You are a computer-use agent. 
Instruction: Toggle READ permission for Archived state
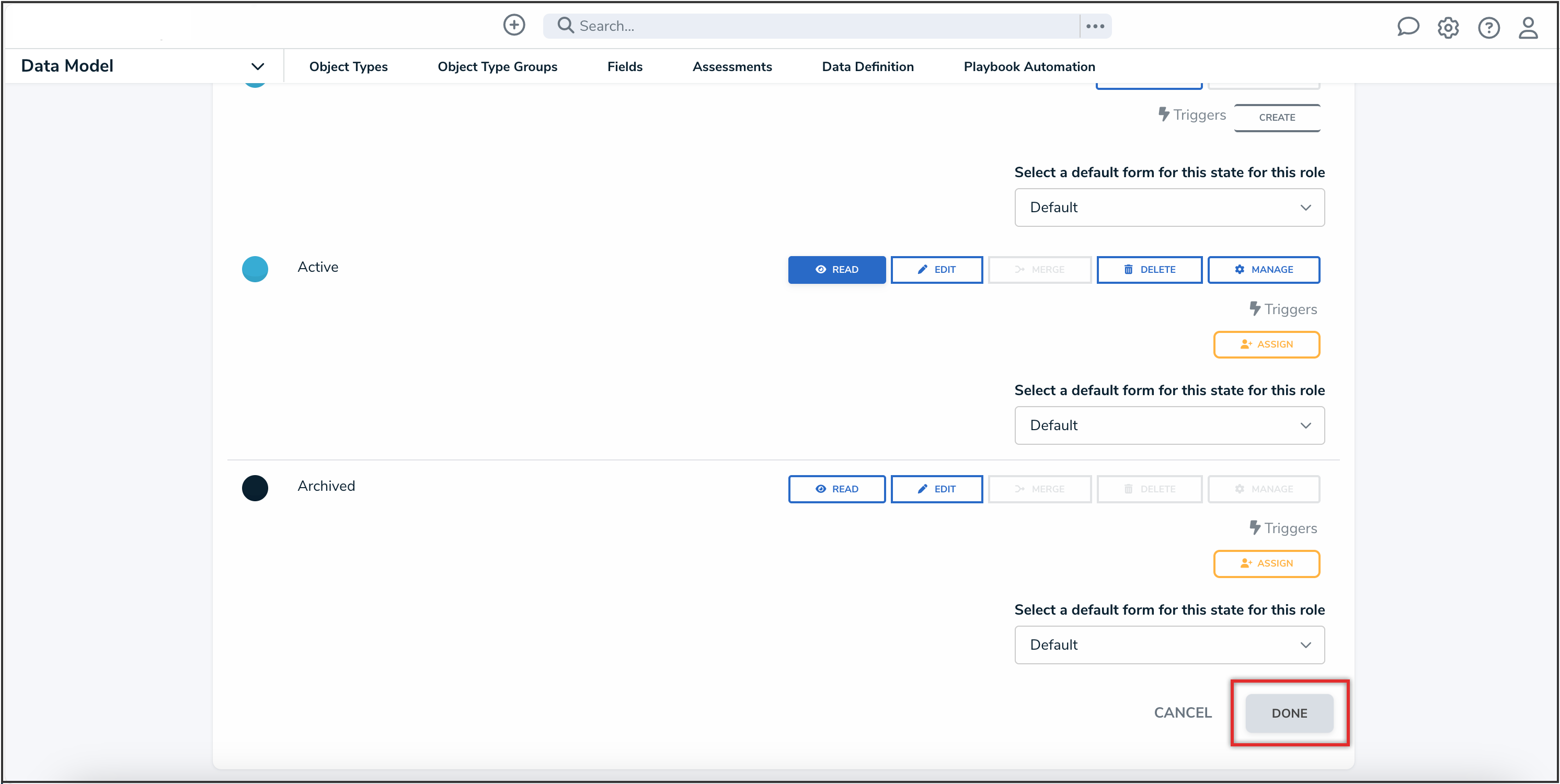[x=836, y=489]
